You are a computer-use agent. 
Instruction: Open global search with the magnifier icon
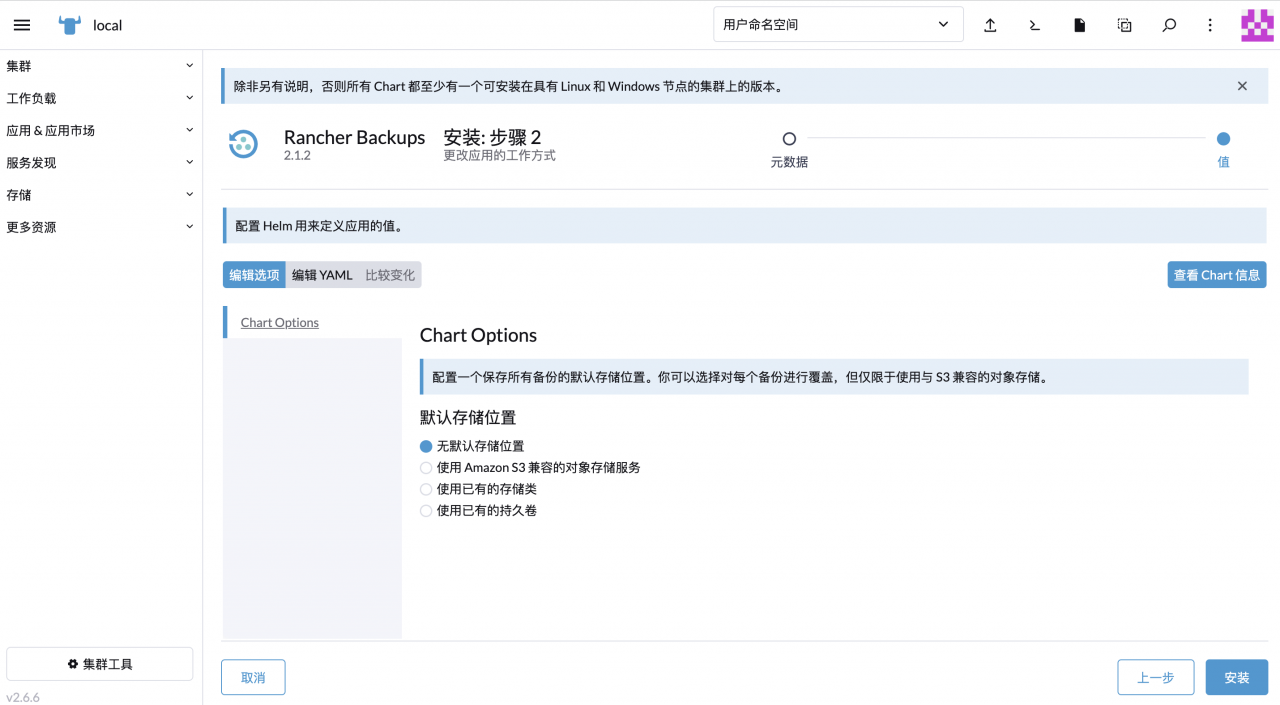pos(1168,24)
